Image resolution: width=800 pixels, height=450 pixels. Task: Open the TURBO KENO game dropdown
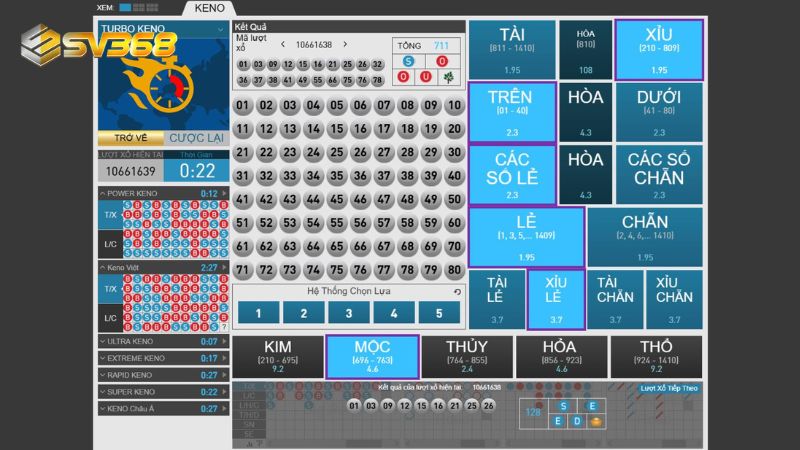pos(219,31)
